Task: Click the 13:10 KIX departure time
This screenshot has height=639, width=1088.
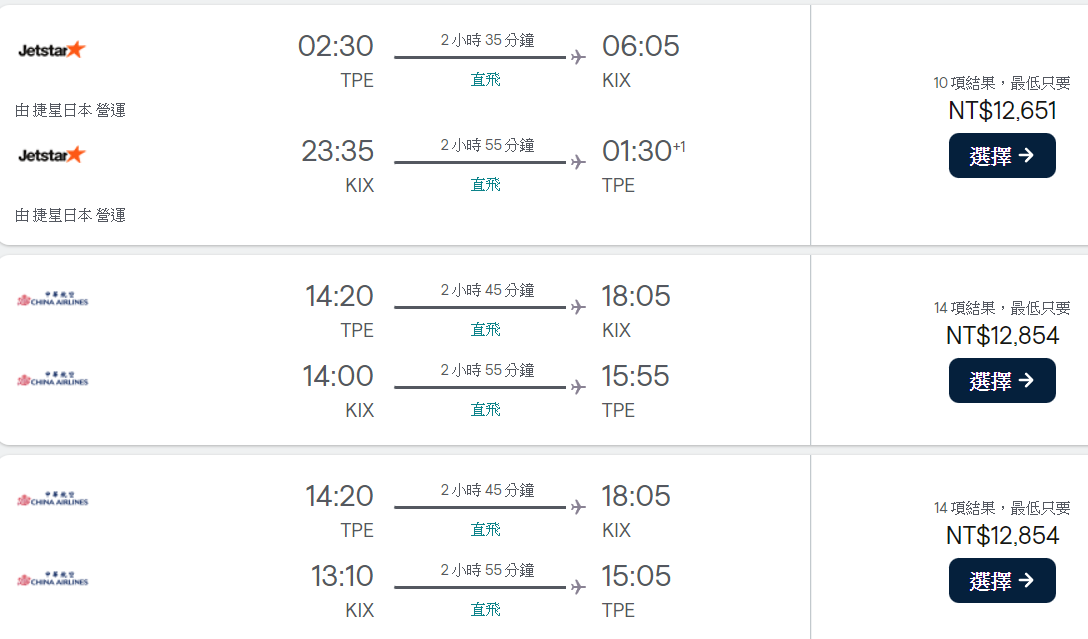Action: tap(342, 576)
